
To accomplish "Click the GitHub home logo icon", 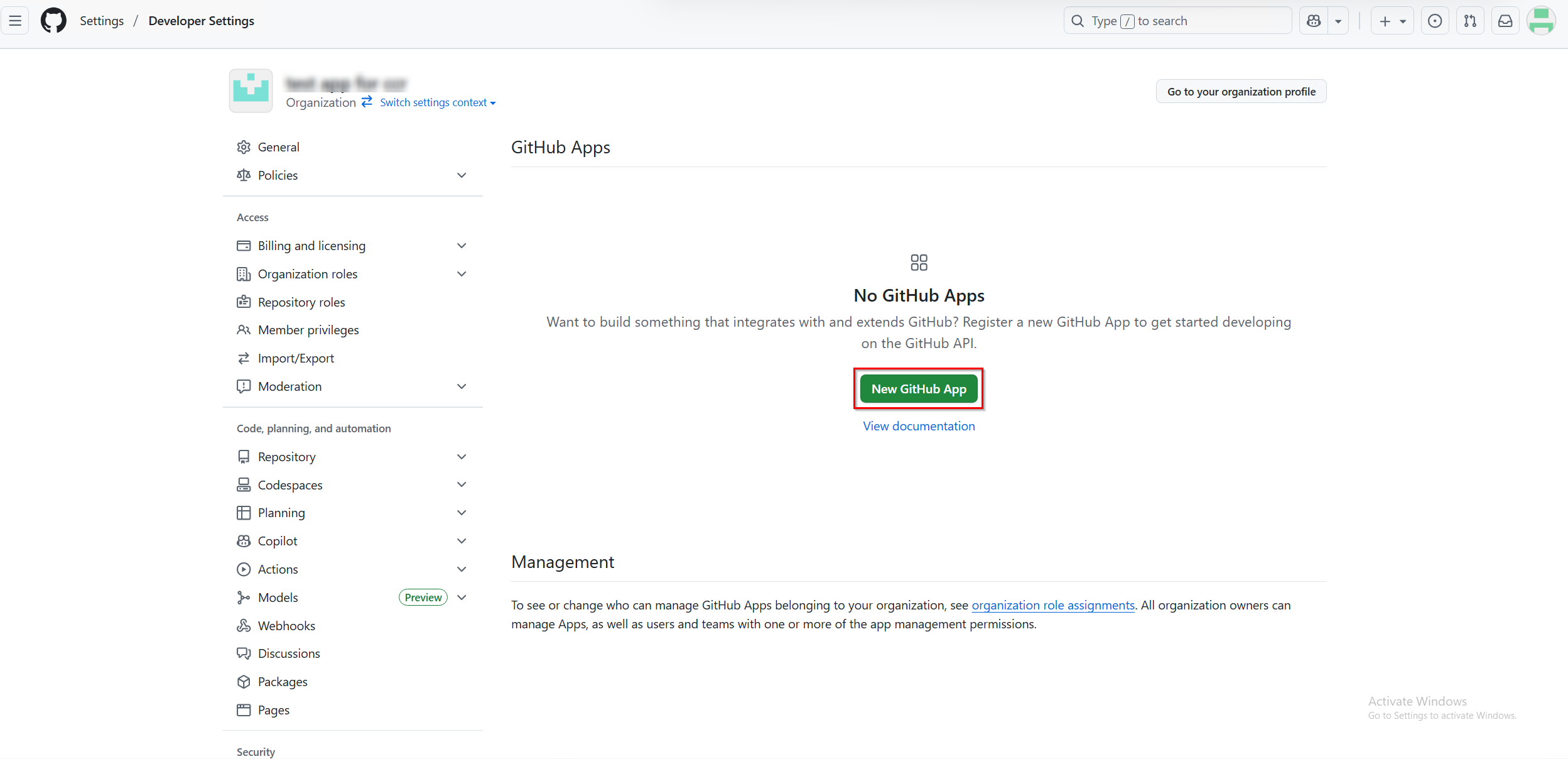I will (x=53, y=20).
